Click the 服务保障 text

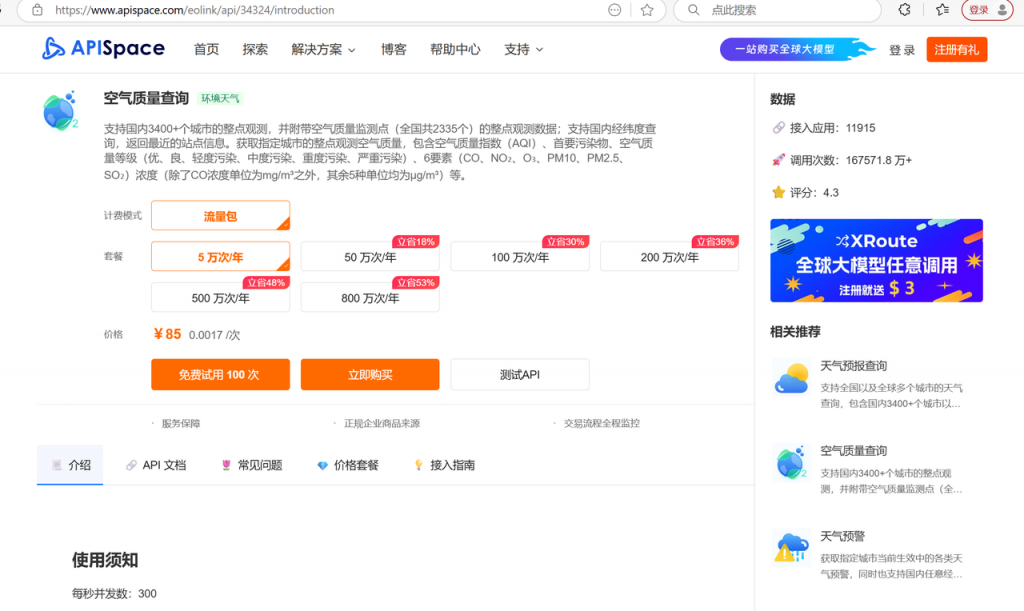[x=181, y=423]
